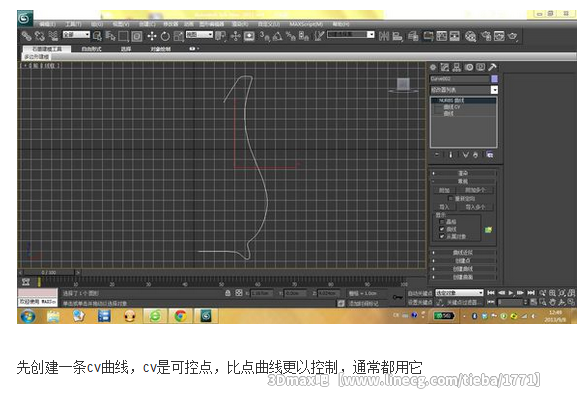Click the Mirror tool icon

point(384,36)
